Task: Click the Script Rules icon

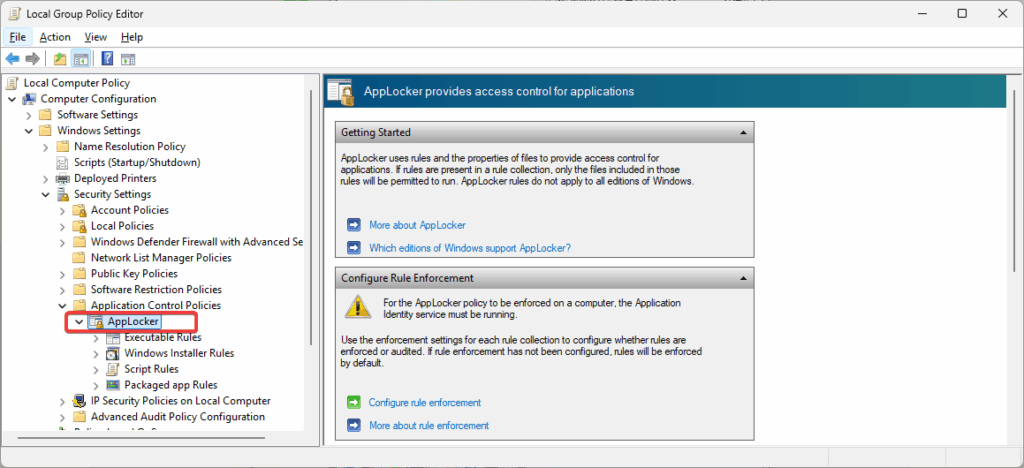Action: [x=113, y=369]
